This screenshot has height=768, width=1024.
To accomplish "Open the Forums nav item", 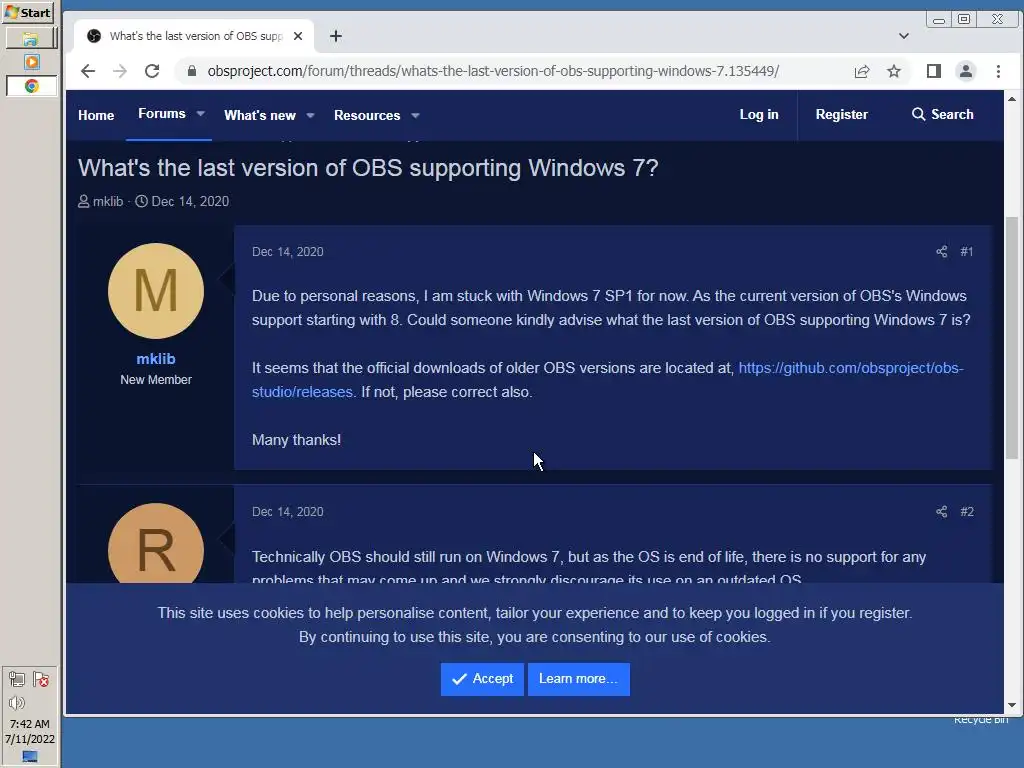I will 162,114.
